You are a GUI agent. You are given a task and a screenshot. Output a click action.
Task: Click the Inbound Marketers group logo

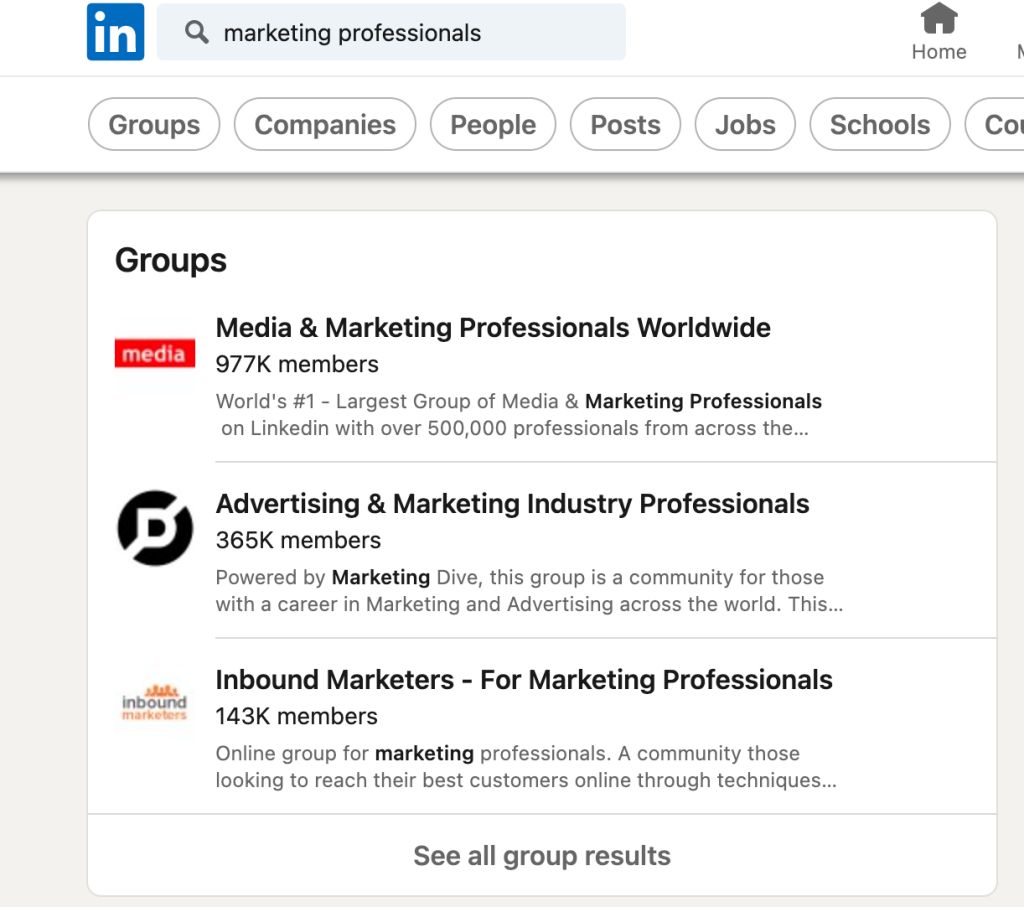(x=155, y=703)
